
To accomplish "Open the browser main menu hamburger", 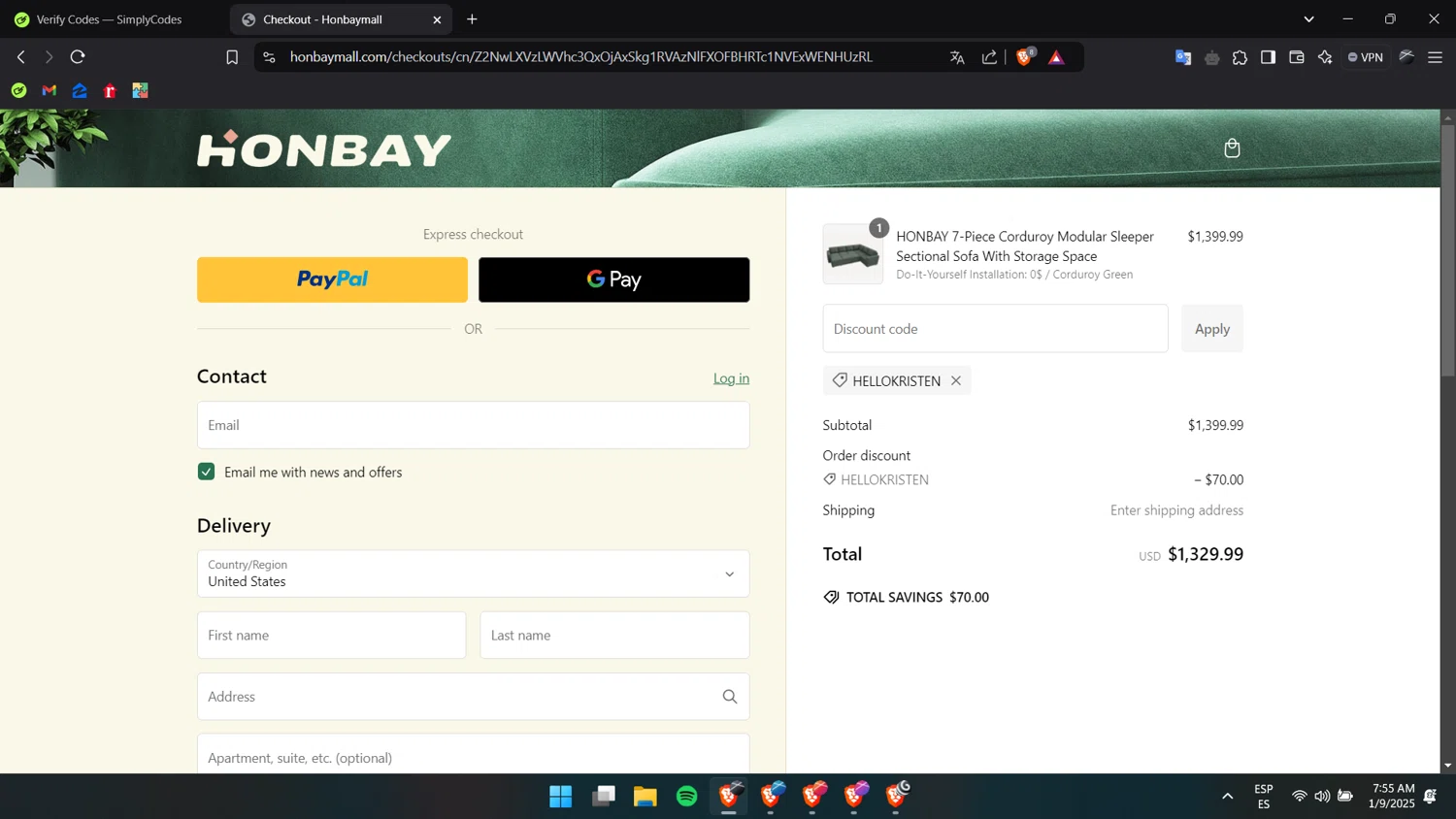I will [x=1435, y=57].
